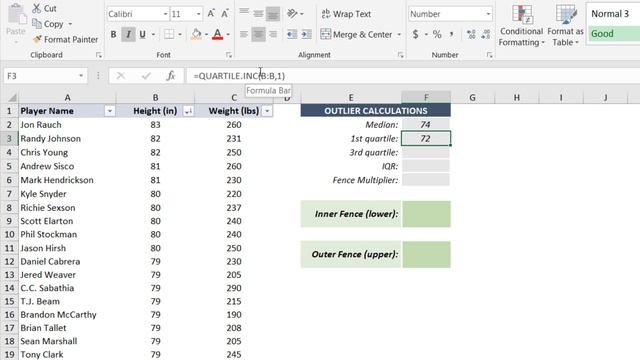Click the Inner Fence (lower) result cell

(426, 214)
